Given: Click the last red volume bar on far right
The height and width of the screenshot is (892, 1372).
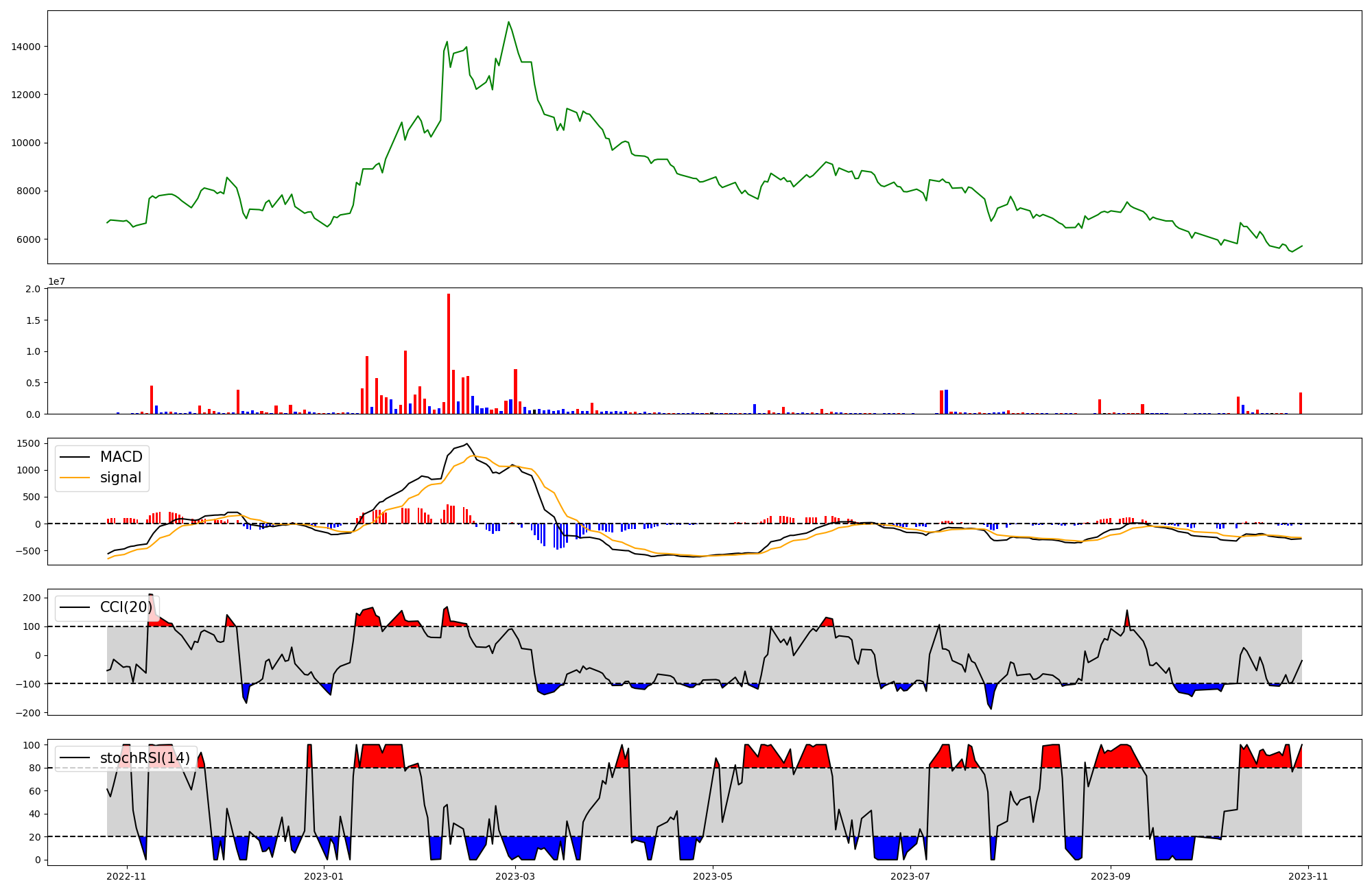Looking at the screenshot, I should tap(1301, 403).
